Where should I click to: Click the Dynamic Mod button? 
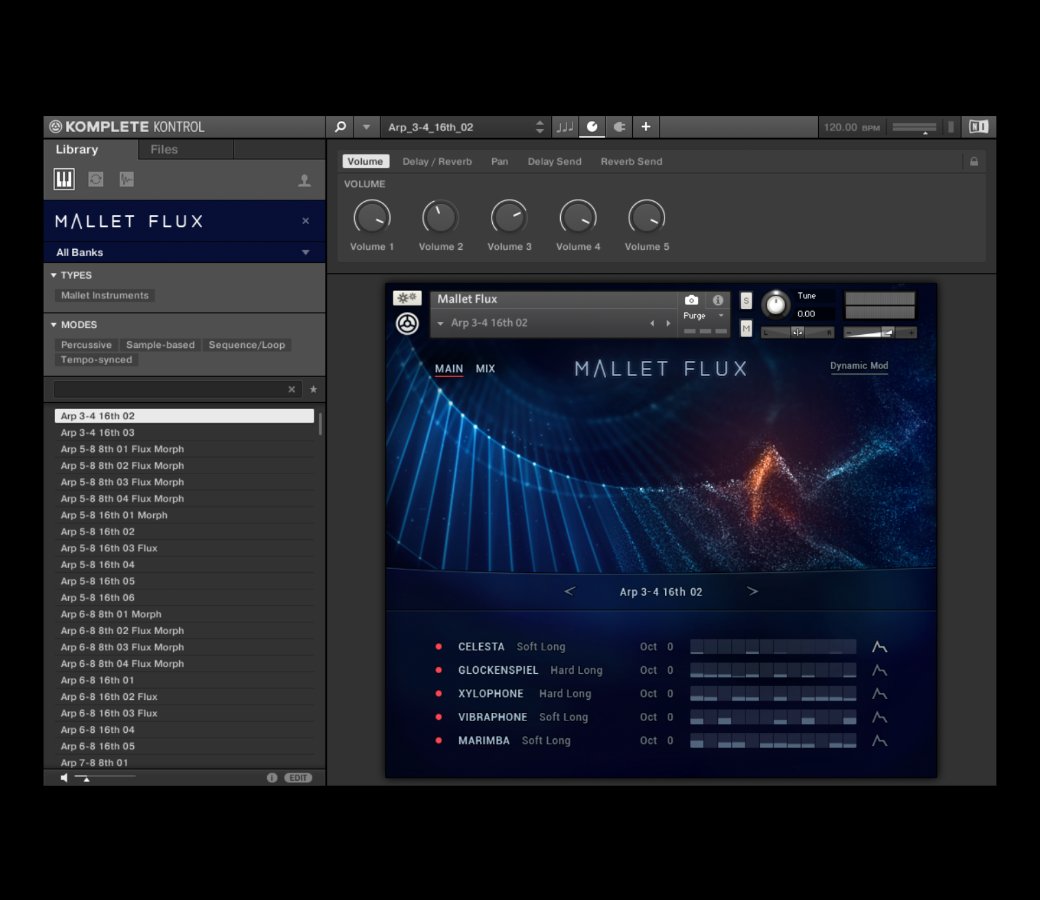(858, 366)
